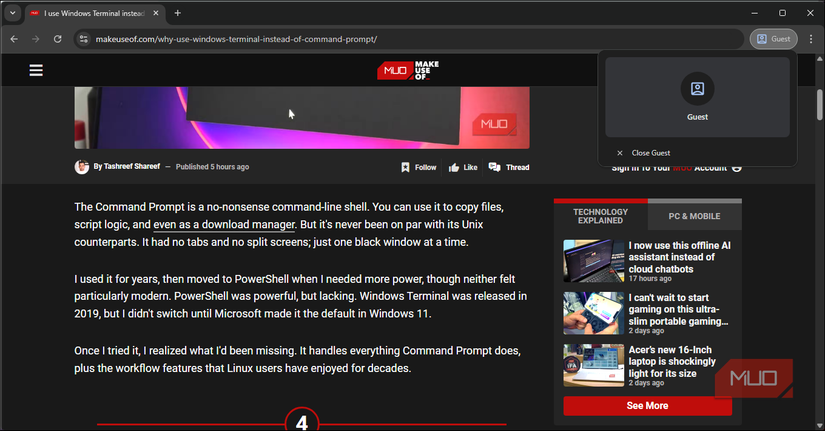Viewport: 825px width, 431px height.
Task: Click 'Published 5 hours ago' text
Action: (x=212, y=167)
